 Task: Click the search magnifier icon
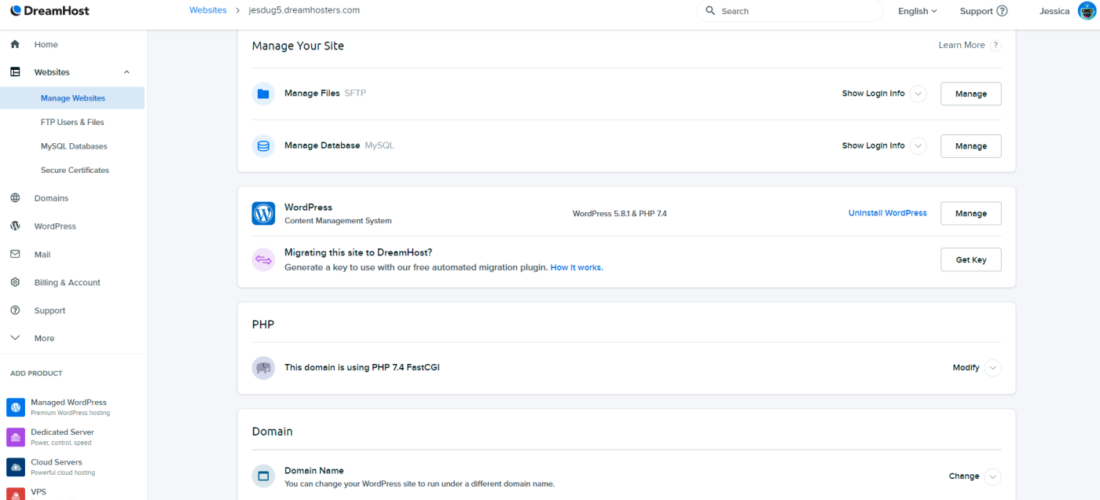click(710, 11)
